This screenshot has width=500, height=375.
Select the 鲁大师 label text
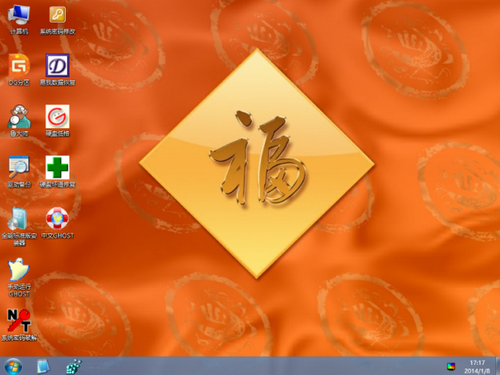coord(19,133)
